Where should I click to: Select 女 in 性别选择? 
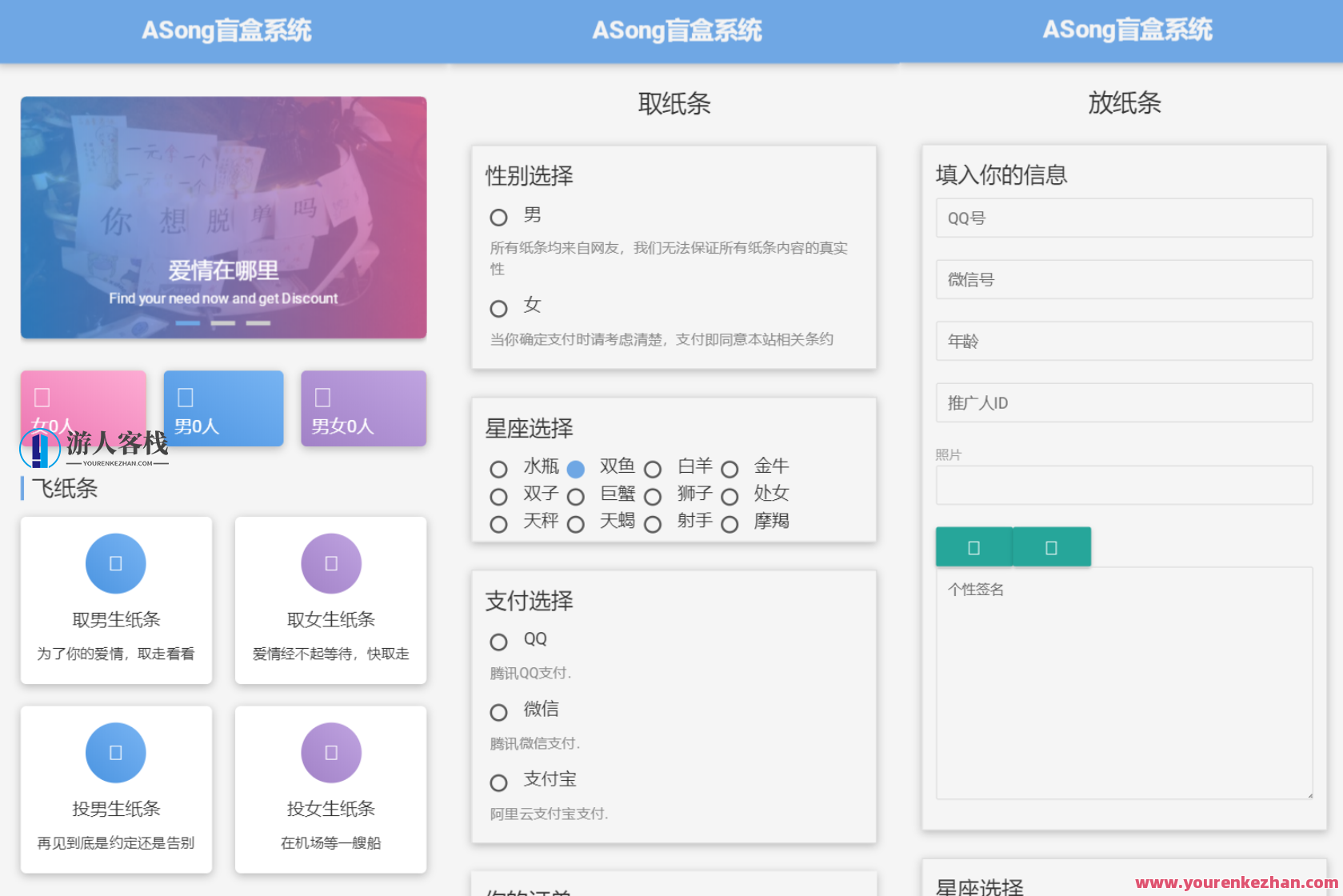[498, 308]
